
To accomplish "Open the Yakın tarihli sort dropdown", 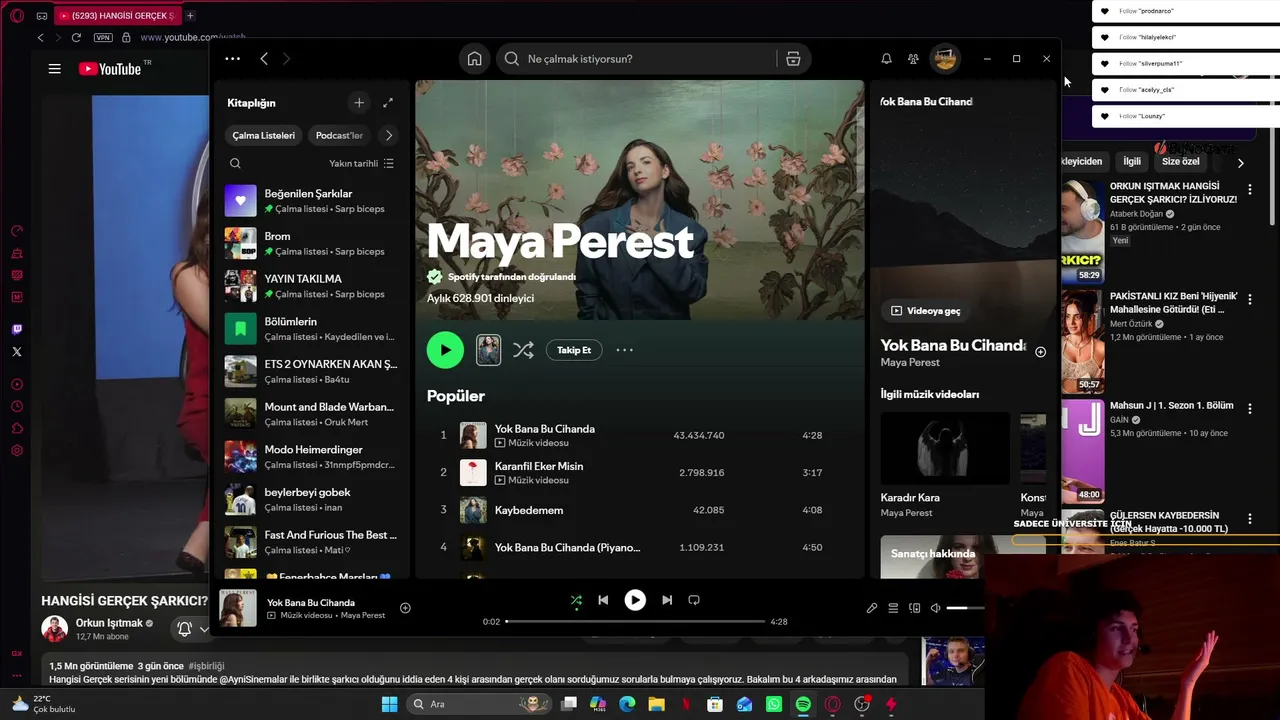I will pos(361,163).
